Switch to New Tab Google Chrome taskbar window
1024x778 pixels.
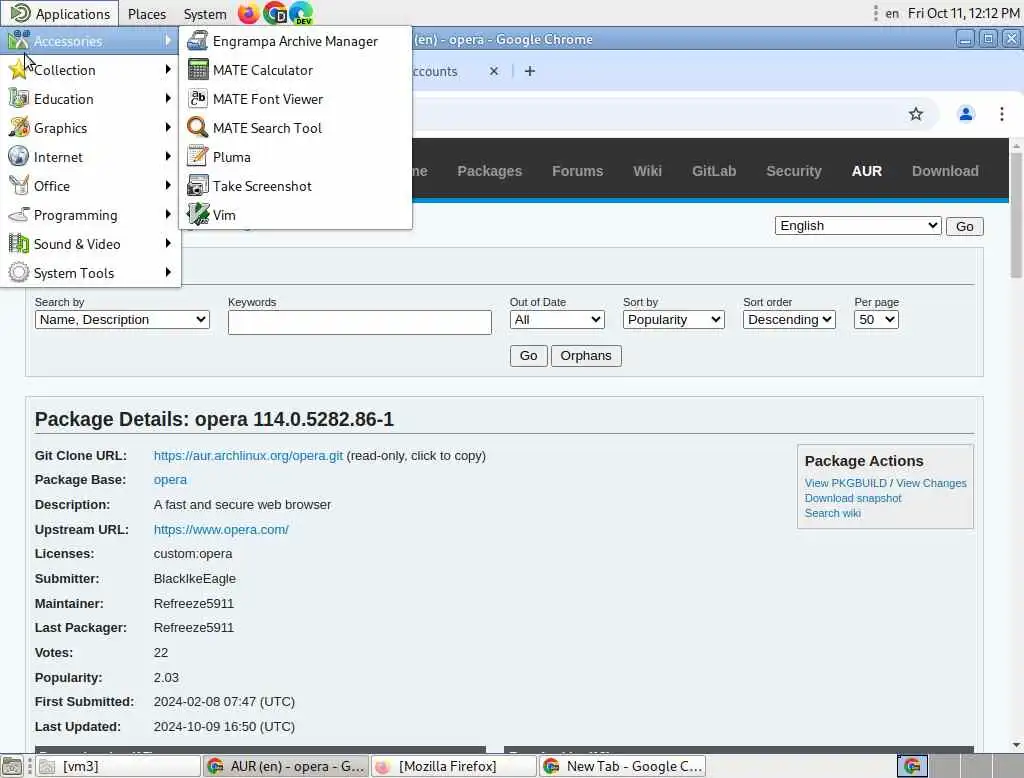tap(622, 766)
